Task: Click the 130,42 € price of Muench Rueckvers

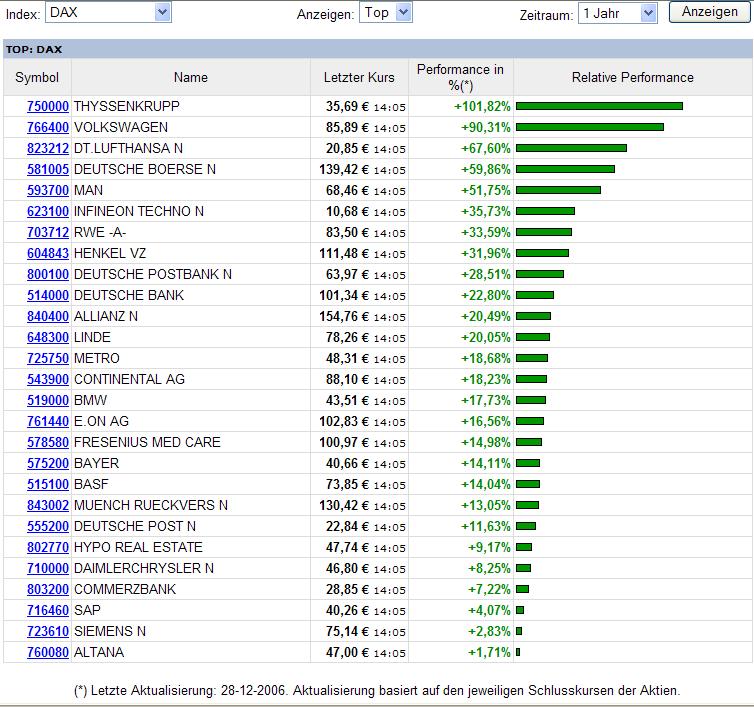Action: click(x=344, y=505)
